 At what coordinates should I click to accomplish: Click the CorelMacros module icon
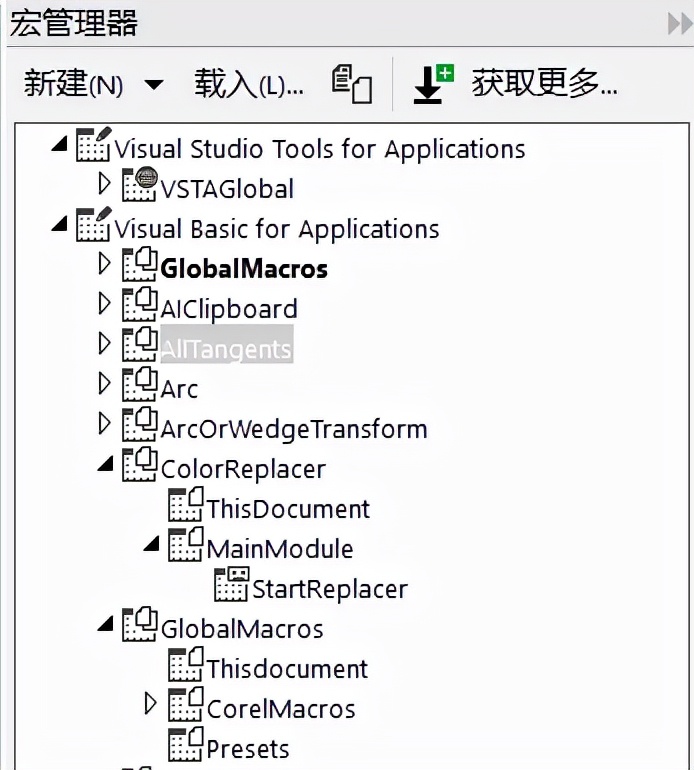[x=186, y=705]
